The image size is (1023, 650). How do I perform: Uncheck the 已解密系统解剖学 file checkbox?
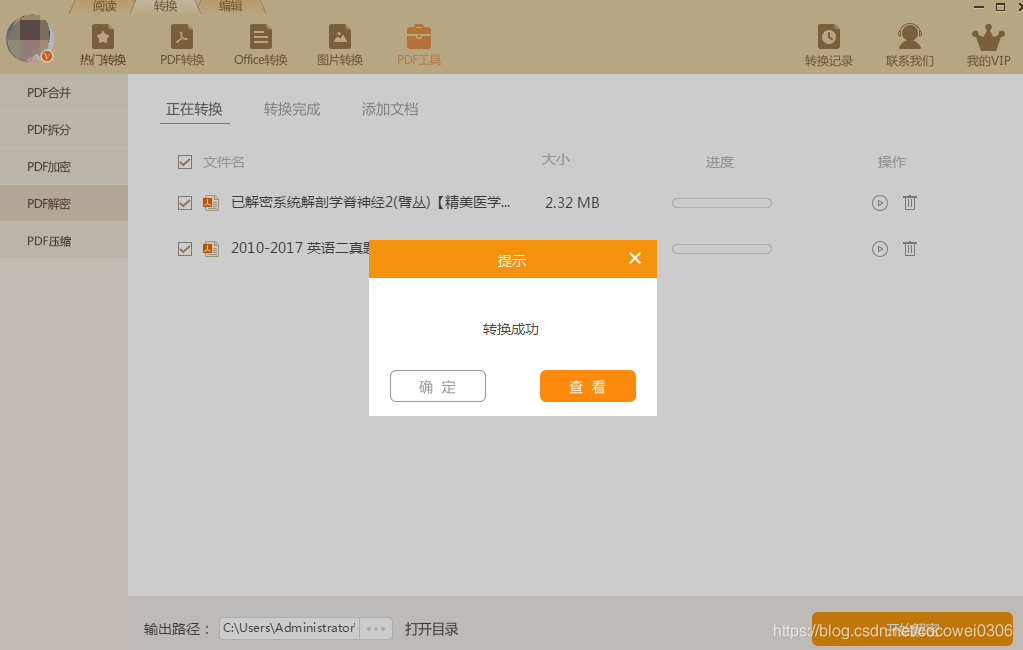(185, 203)
